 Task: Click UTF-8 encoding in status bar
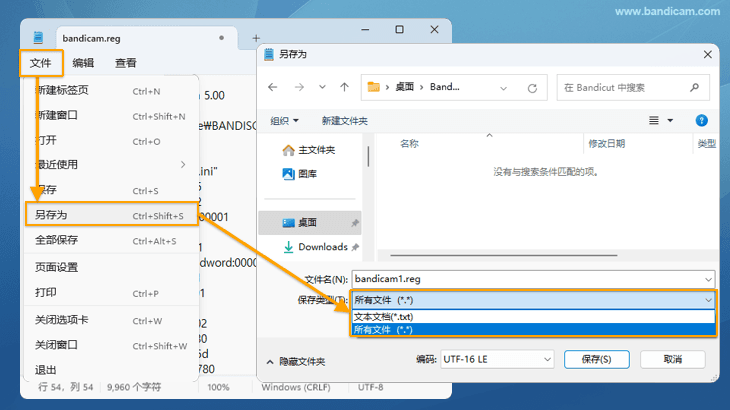pos(370,387)
